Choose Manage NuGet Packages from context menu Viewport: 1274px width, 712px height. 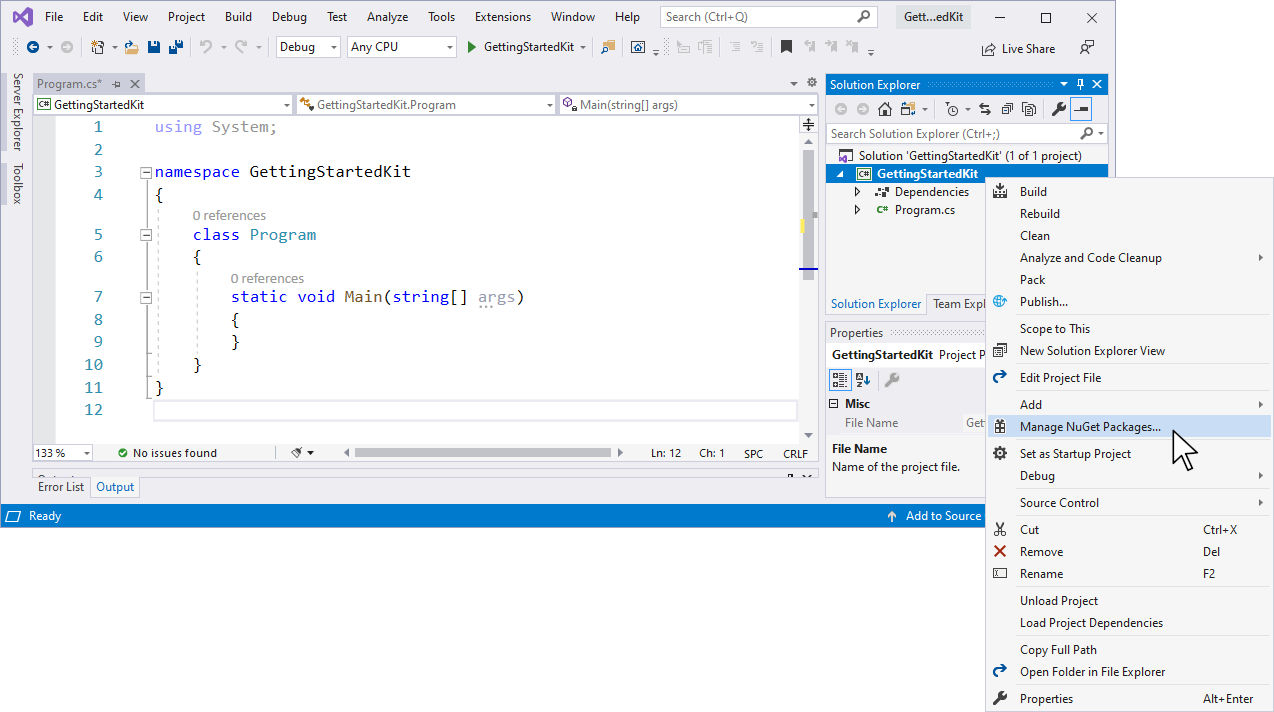[1090, 426]
